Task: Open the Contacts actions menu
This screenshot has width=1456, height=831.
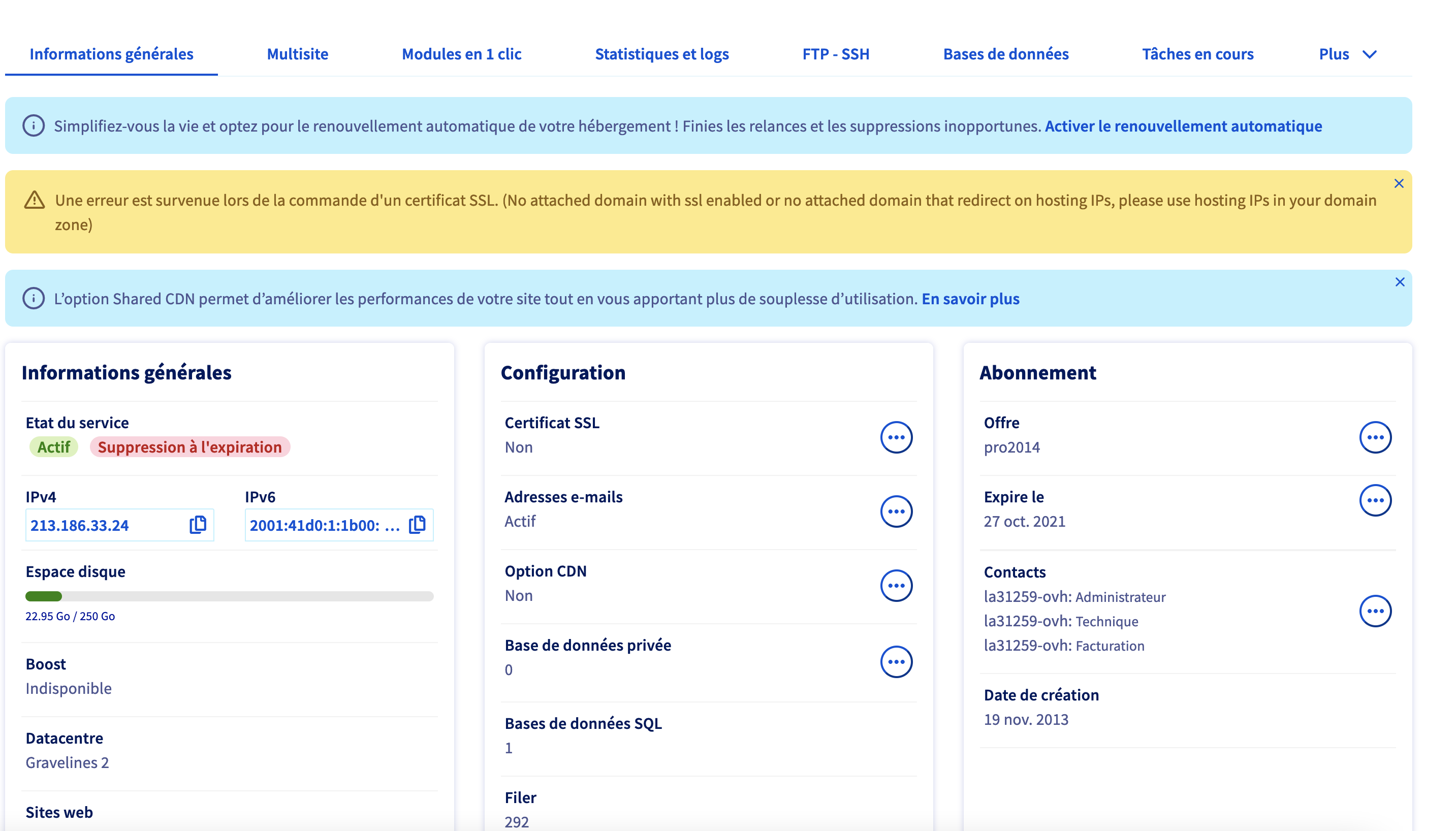Action: tap(1374, 611)
